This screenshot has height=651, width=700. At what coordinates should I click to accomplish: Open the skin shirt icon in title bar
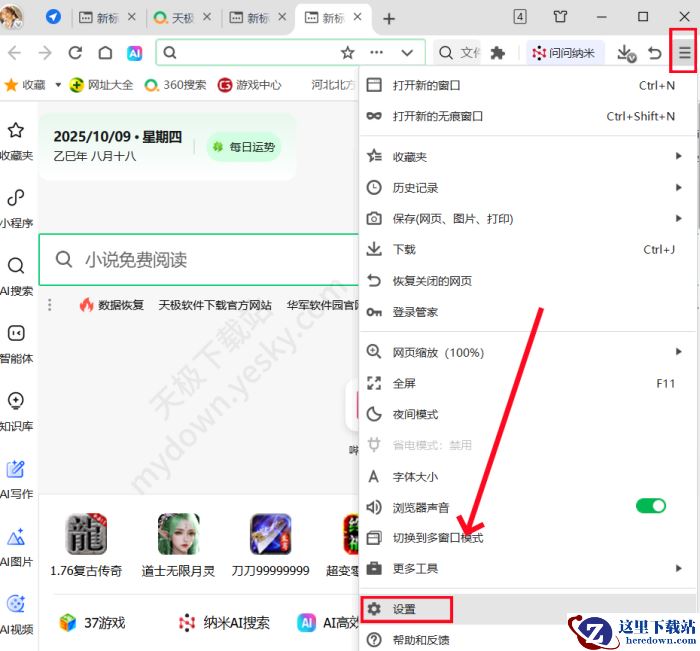coord(560,17)
